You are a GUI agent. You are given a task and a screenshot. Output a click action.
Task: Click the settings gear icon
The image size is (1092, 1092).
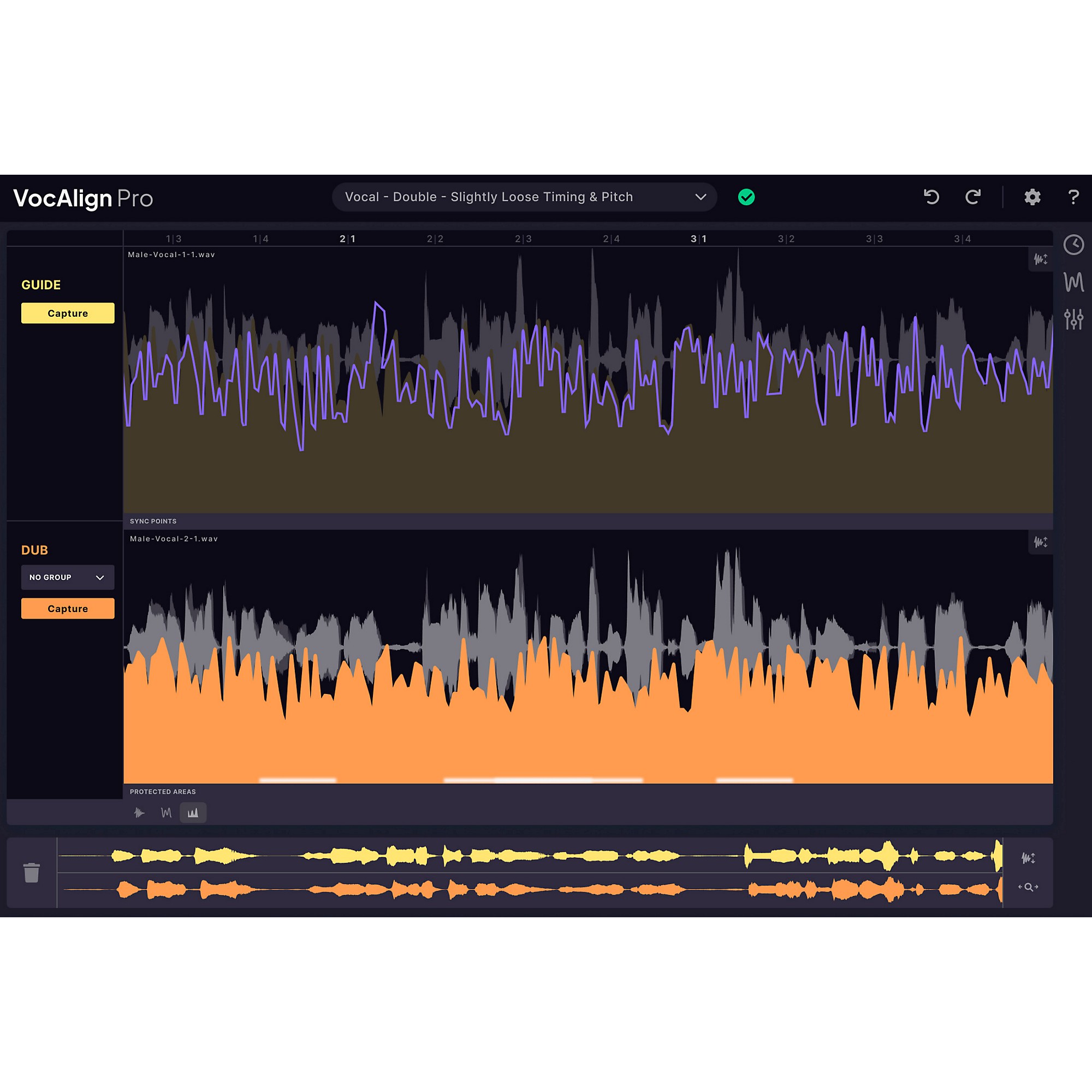[x=1031, y=197]
